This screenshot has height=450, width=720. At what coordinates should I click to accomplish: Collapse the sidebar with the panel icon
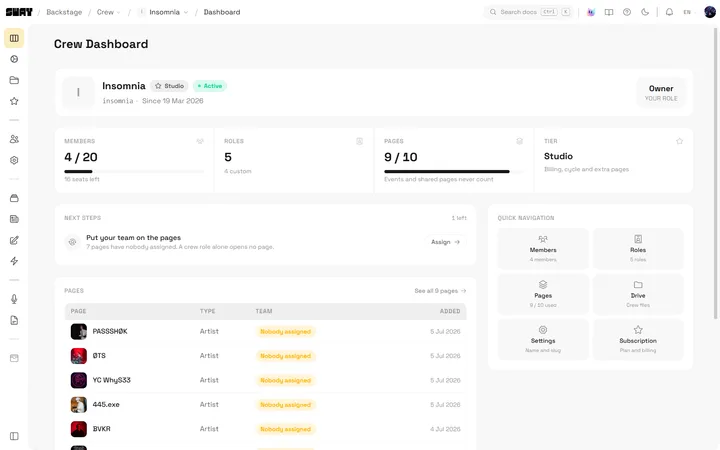point(14,436)
